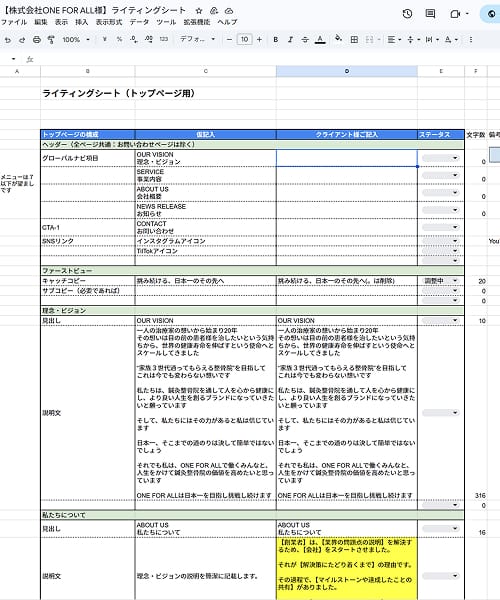Viewport: 500px width, 600px height.
Task: Decrease font size with minus button
Action: (x=229, y=39)
